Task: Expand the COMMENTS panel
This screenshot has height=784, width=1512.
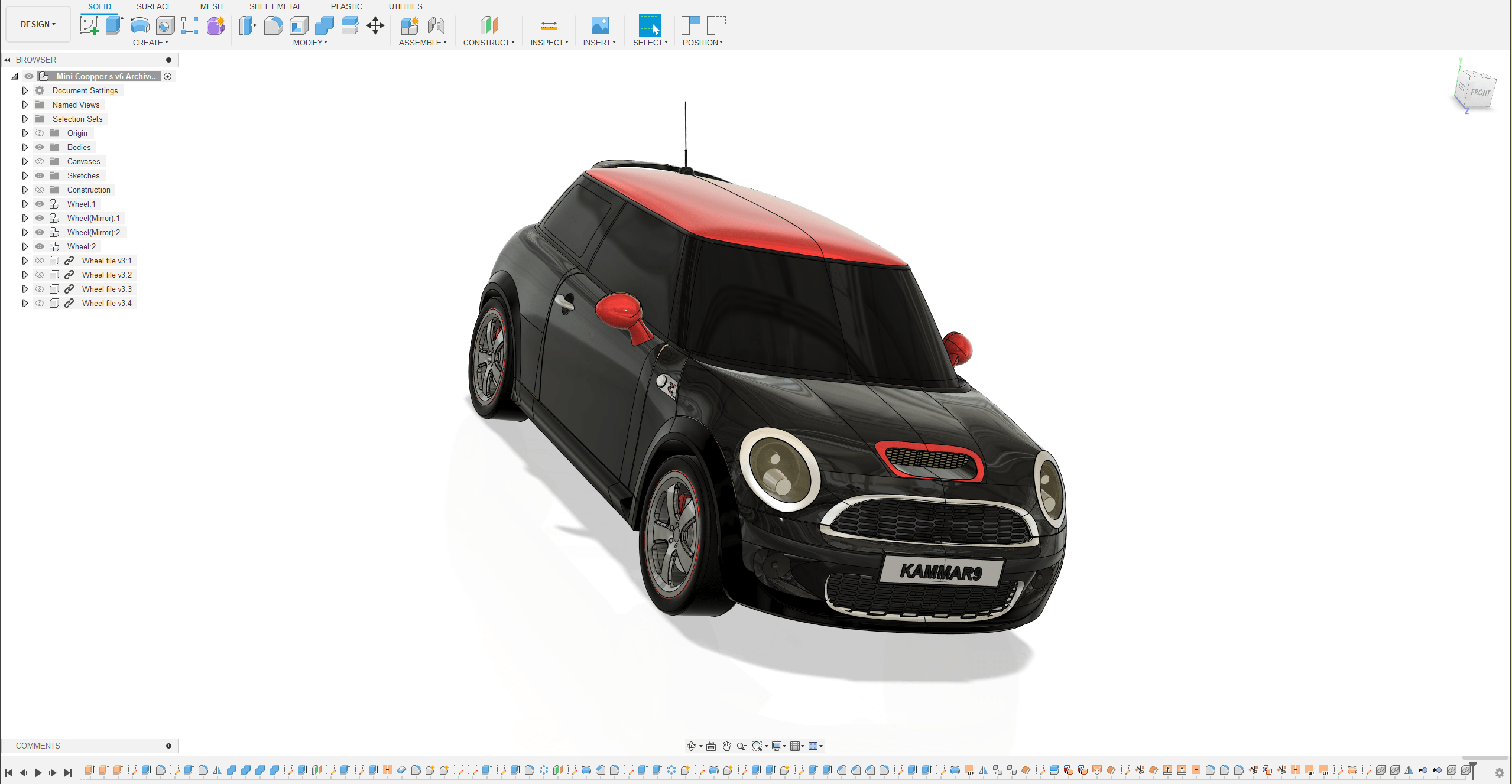Action: click(168, 746)
